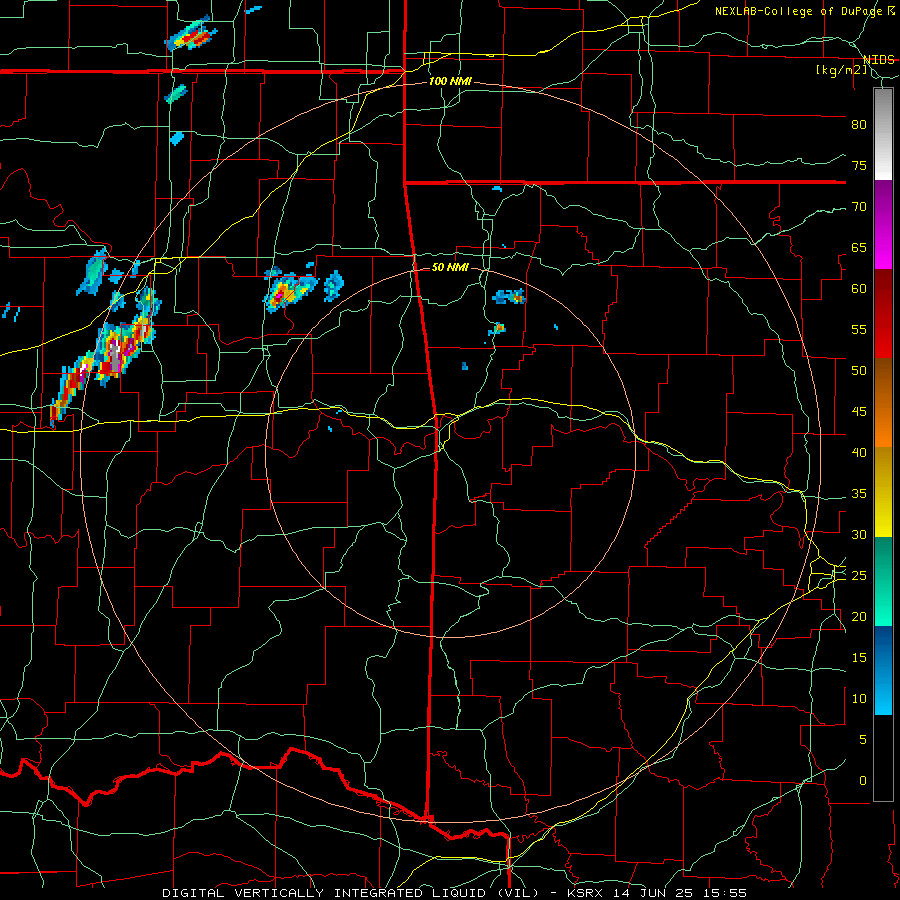This screenshot has height=900, width=900.
Task: Click the scale value 55
Action: pos(859,329)
